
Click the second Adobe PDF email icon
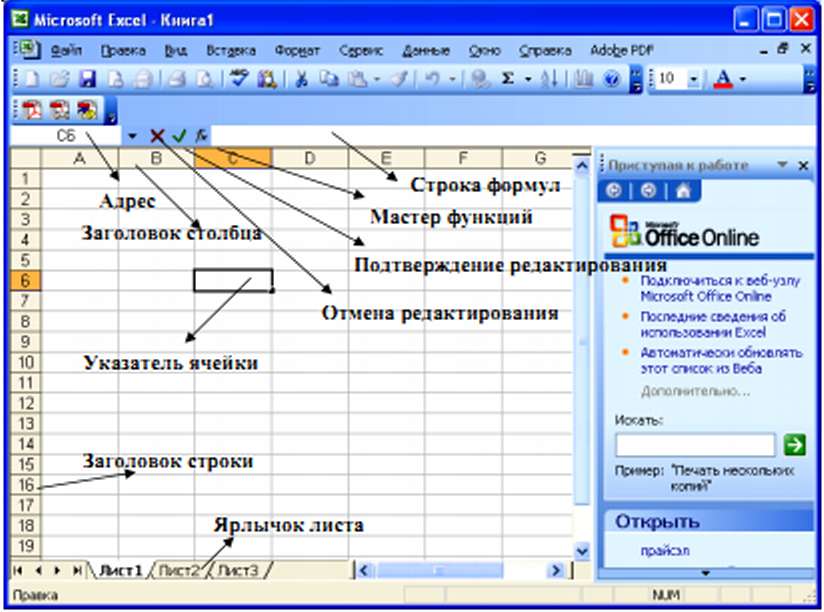pos(60,110)
